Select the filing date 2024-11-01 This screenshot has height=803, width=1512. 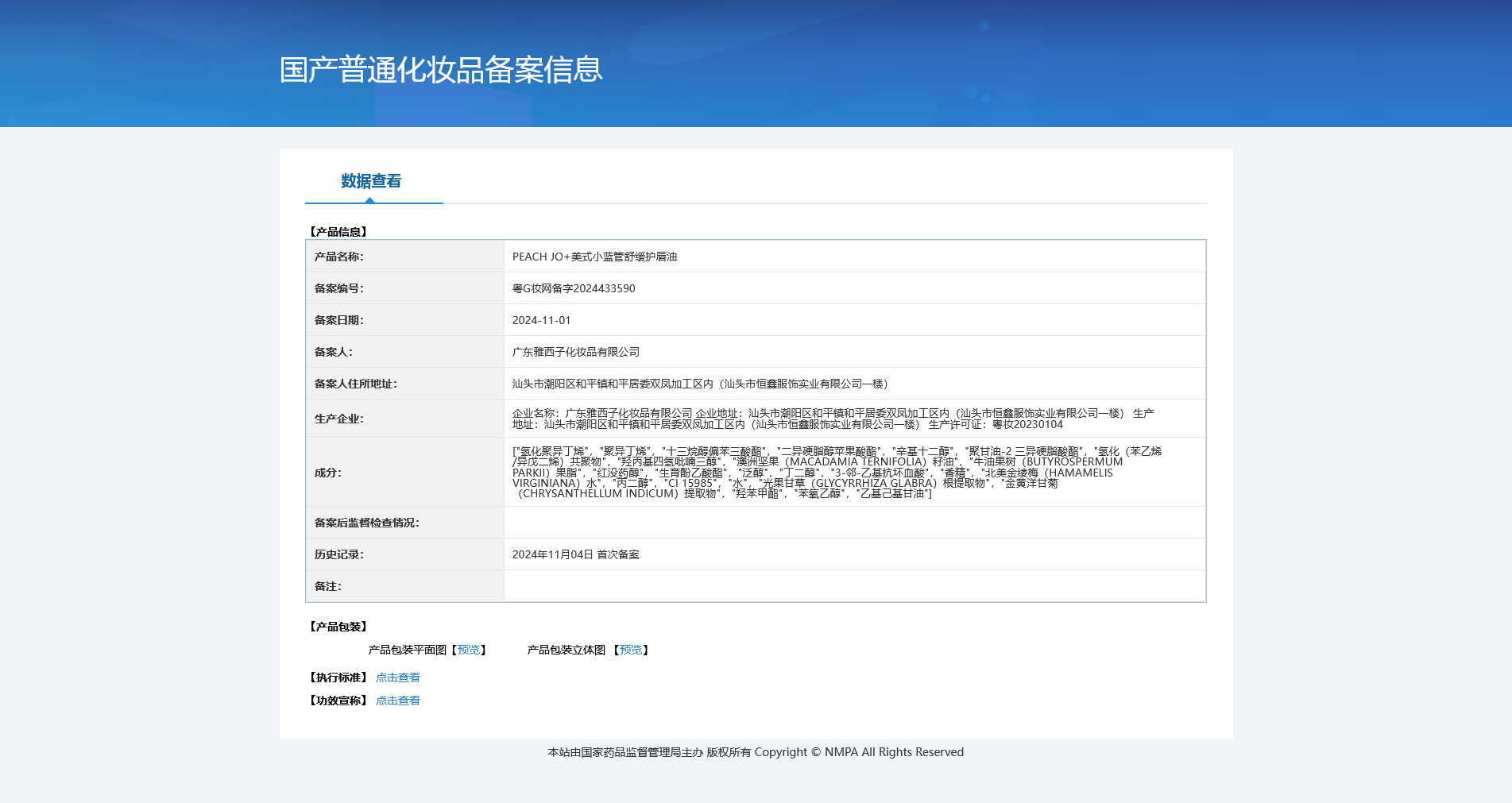click(541, 320)
